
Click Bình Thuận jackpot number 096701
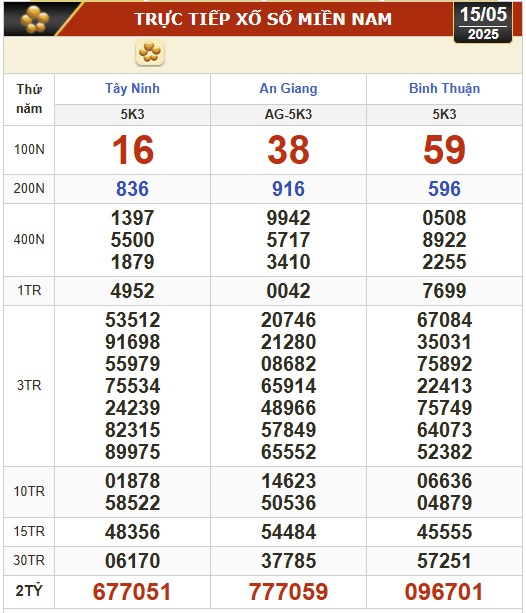tap(444, 591)
